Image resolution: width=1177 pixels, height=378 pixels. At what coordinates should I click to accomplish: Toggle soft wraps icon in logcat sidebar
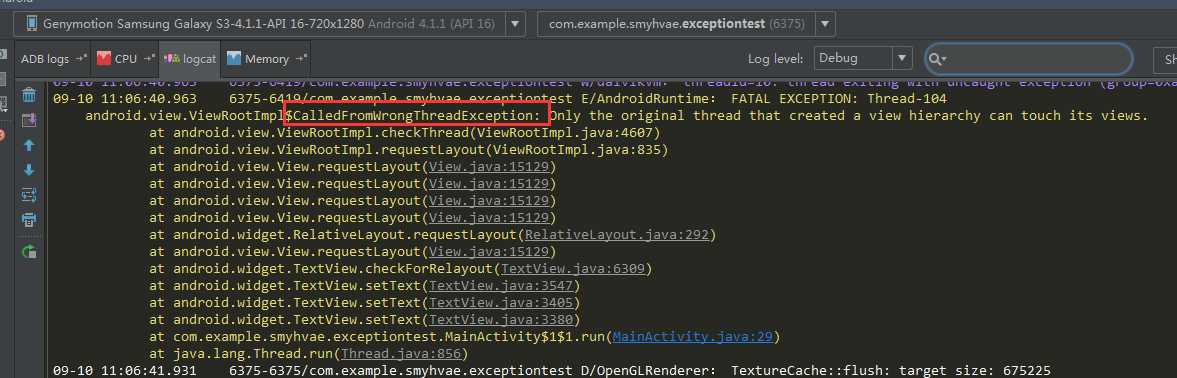pyautogui.click(x=29, y=195)
